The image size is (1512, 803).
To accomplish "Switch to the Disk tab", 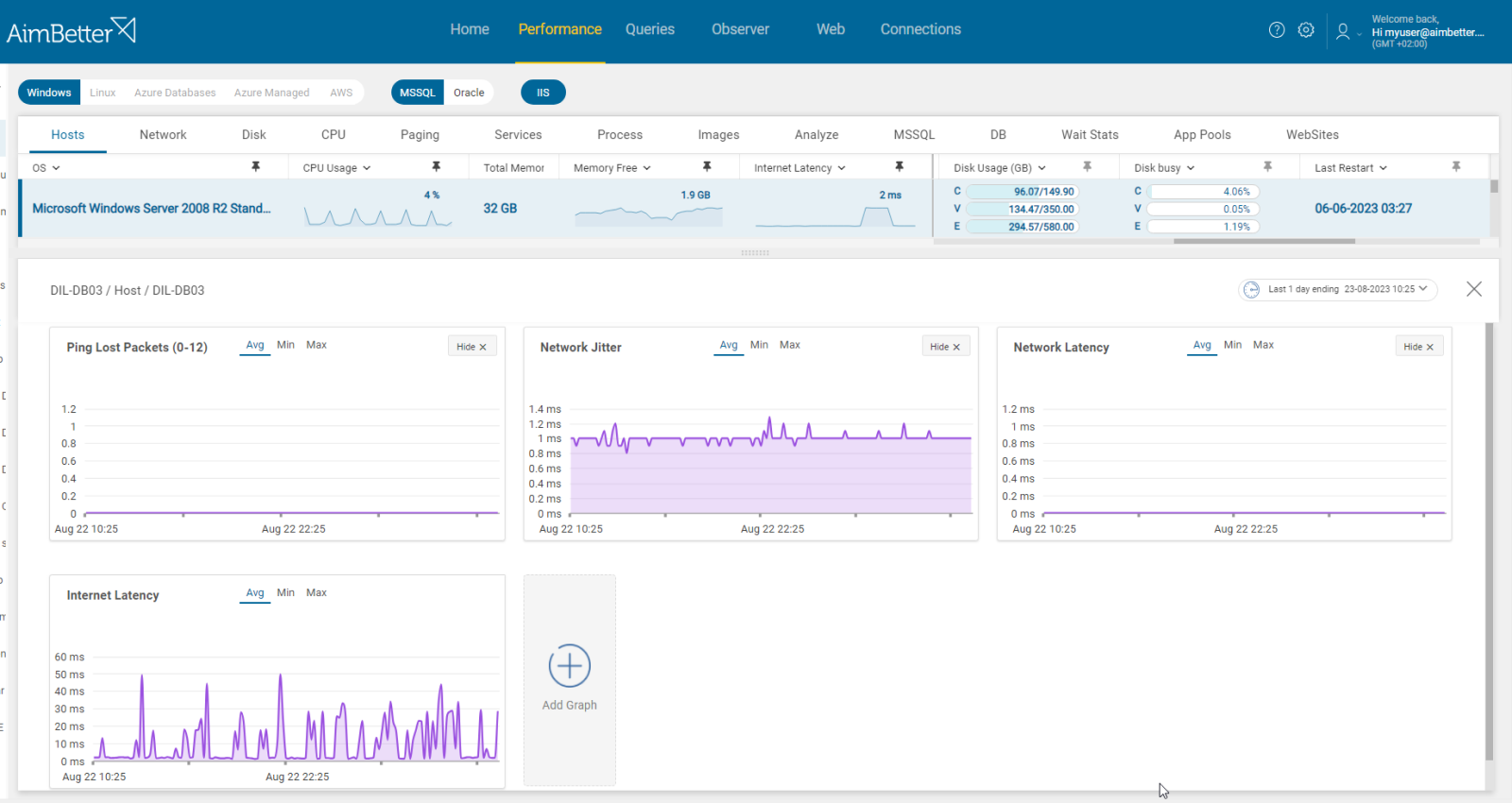I will [x=253, y=135].
